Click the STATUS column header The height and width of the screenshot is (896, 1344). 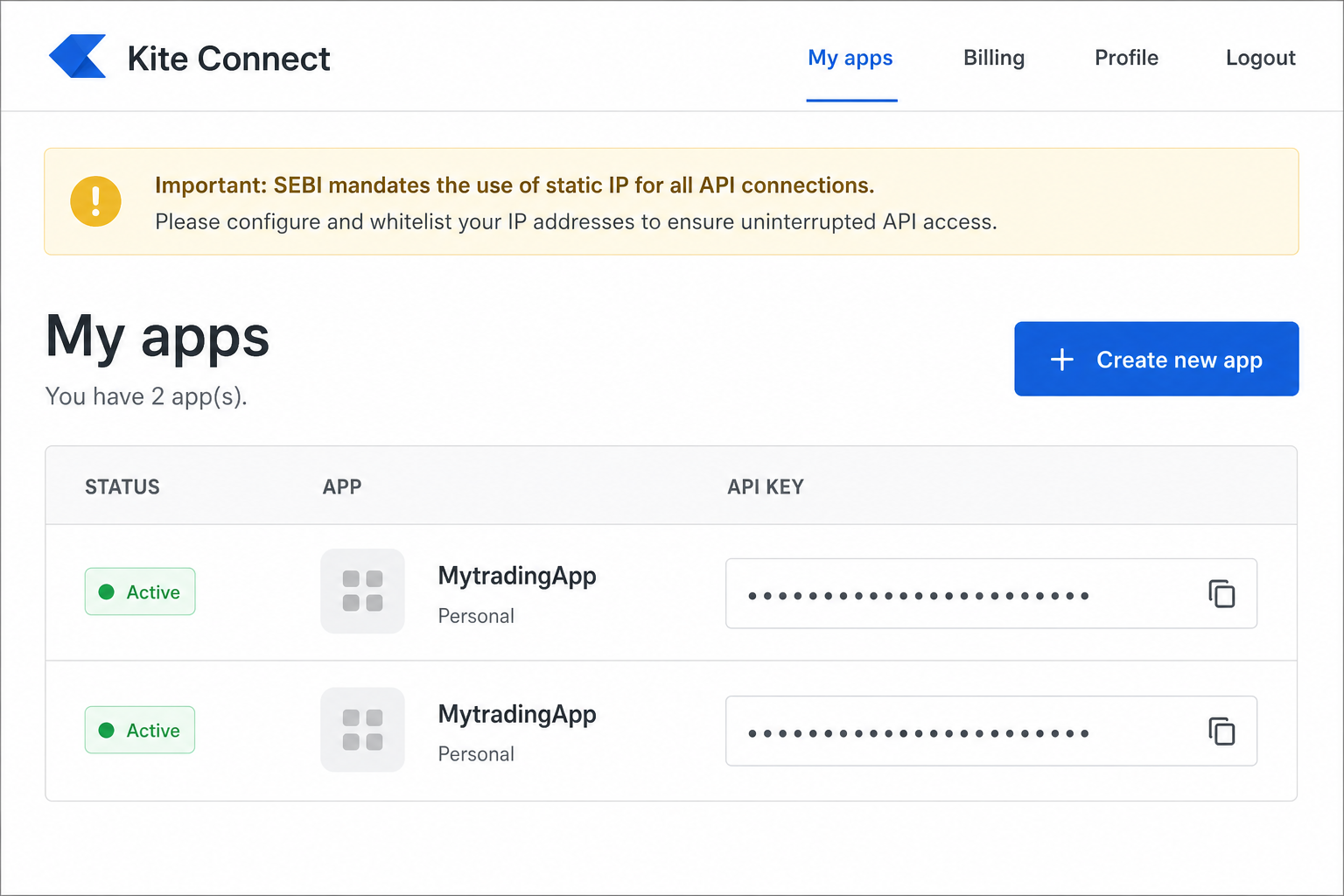tap(122, 486)
